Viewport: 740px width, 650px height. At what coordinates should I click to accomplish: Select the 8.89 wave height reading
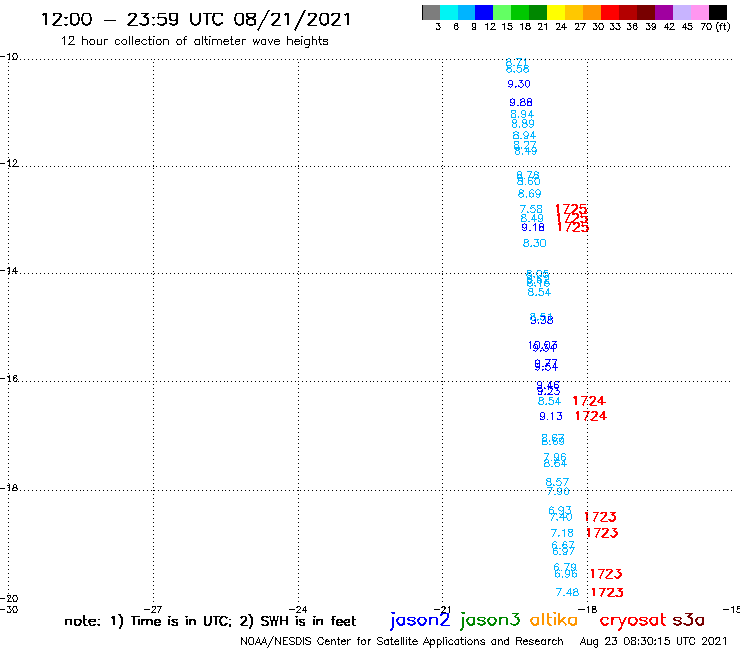(523, 124)
